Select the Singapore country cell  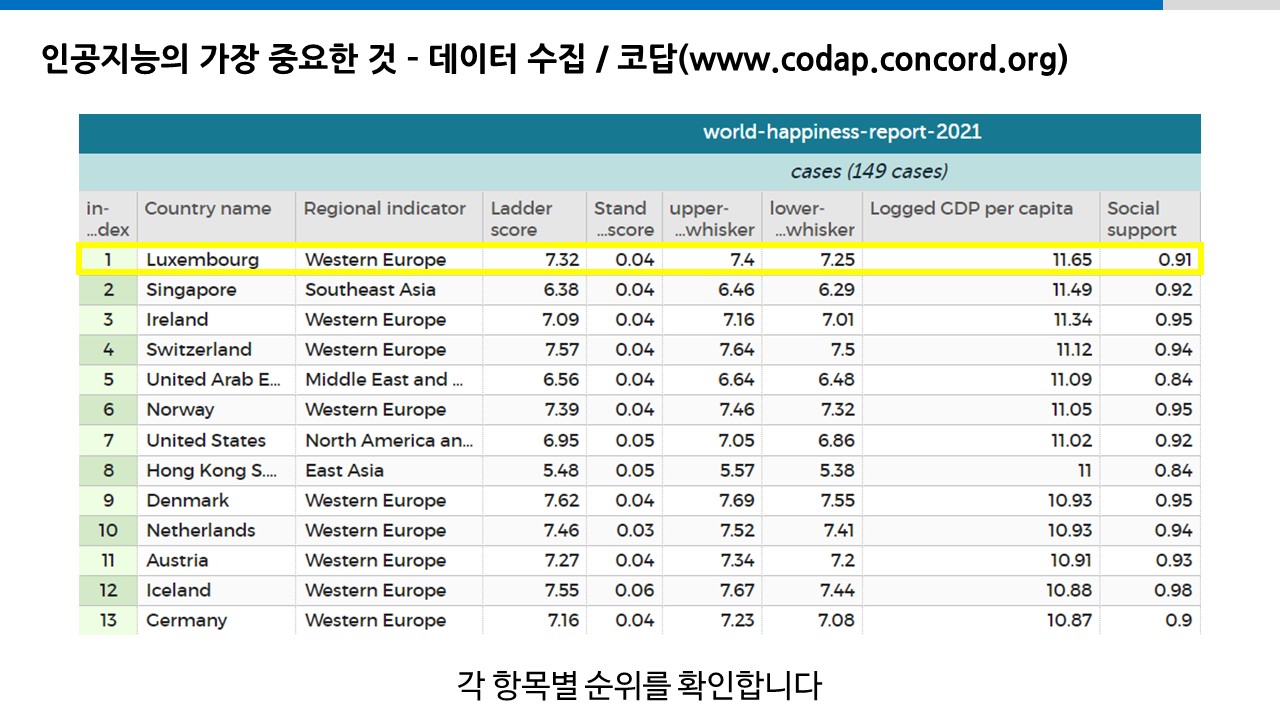pos(216,290)
